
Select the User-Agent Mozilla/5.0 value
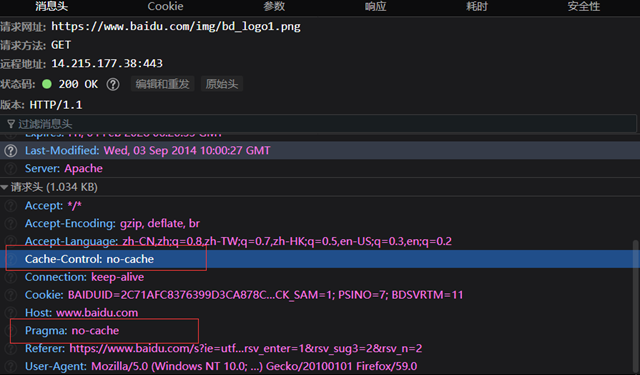254,366
